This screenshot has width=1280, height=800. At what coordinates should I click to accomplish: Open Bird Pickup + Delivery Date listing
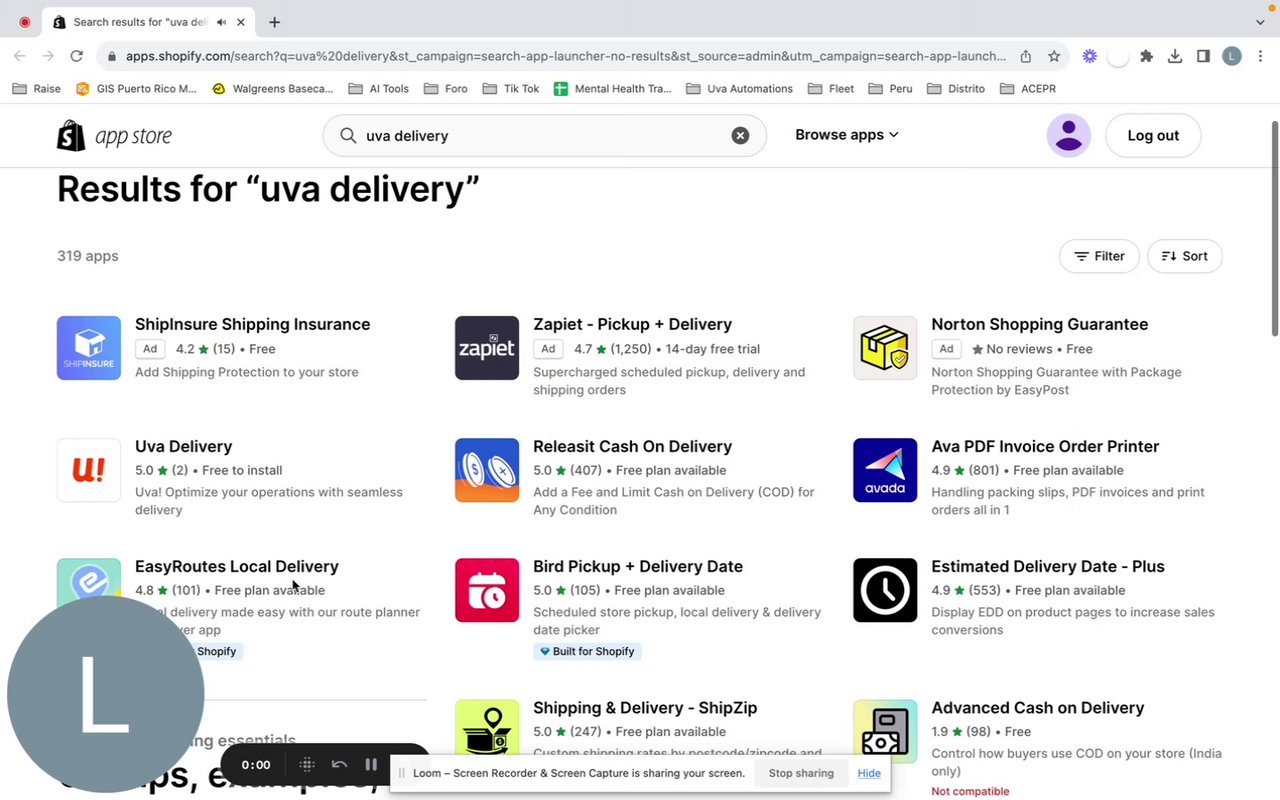tap(638, 566)
